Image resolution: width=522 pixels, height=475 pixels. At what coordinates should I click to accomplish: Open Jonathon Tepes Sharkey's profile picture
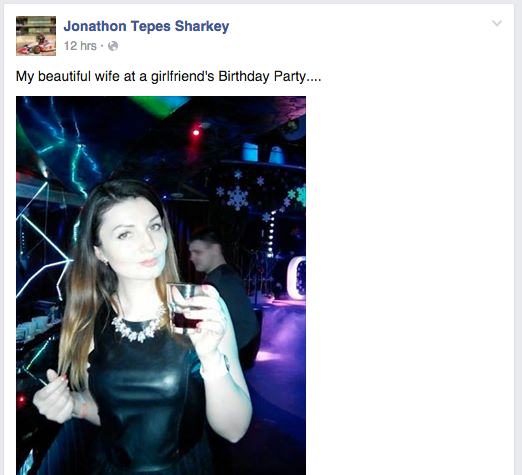[x=36, y=36]
